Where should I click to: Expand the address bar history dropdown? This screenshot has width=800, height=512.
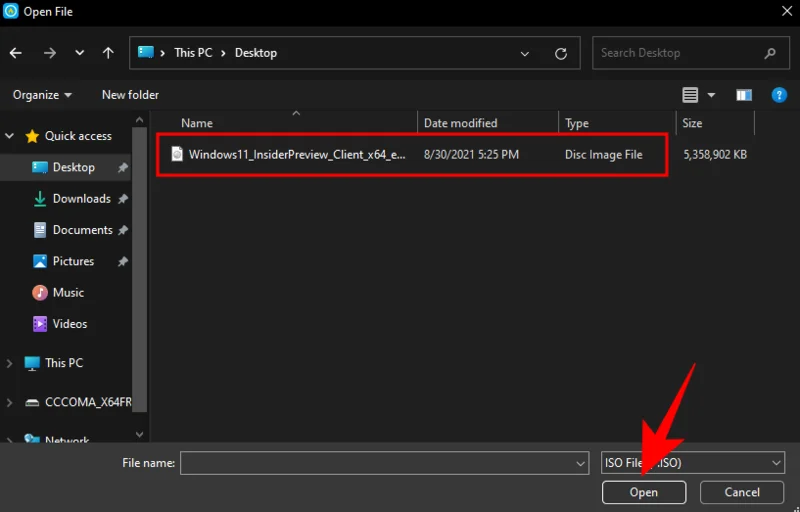coord(524,54)
